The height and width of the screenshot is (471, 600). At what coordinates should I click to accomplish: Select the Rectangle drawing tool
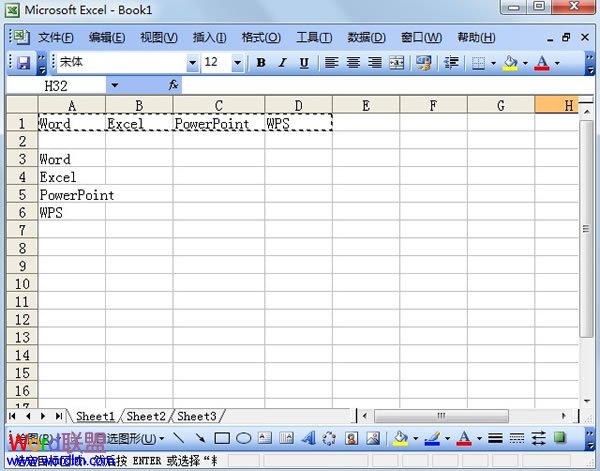point(222,438)
